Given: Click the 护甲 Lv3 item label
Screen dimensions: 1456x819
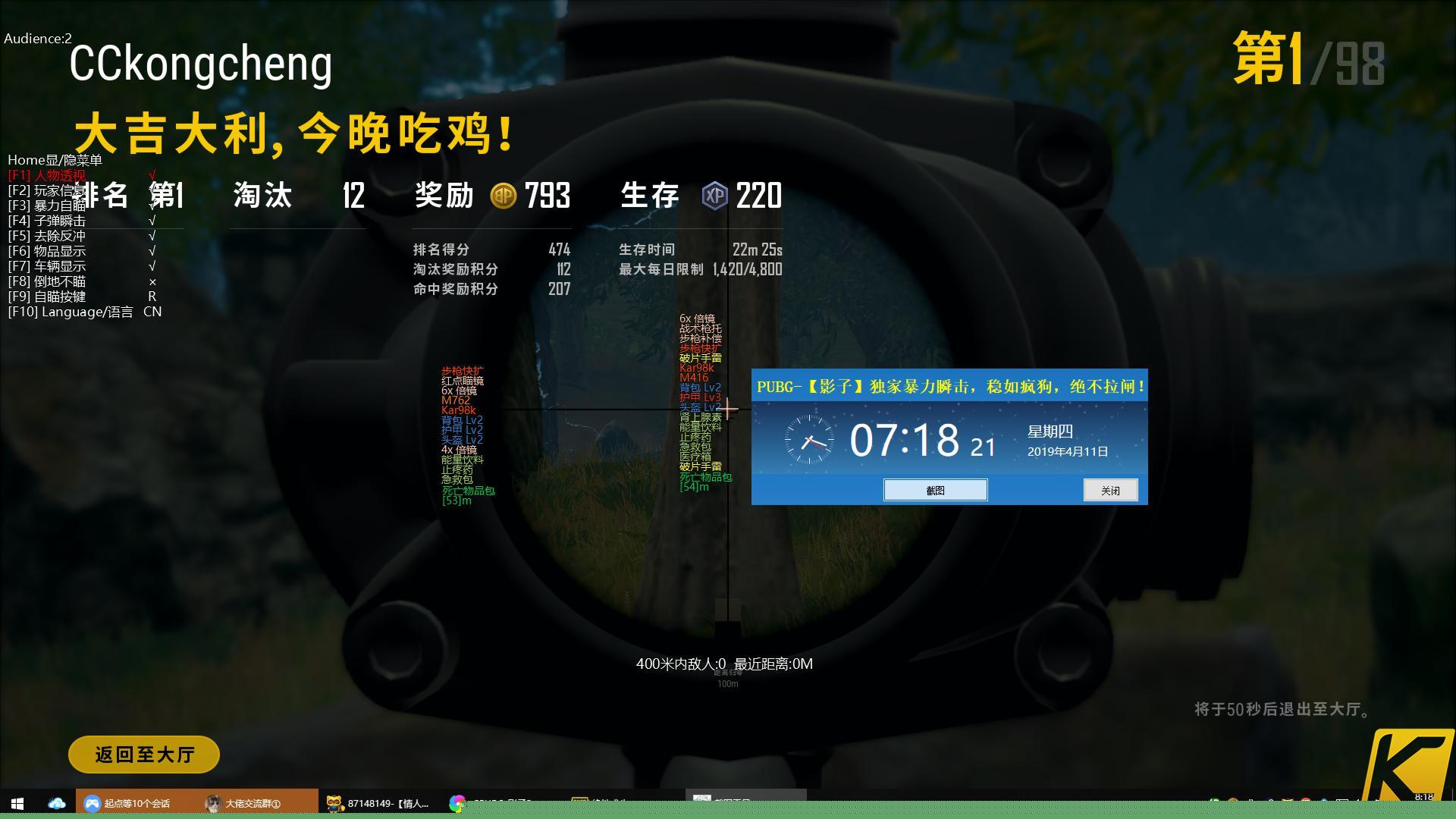Looking at the screenshot, I should [700, 397].
